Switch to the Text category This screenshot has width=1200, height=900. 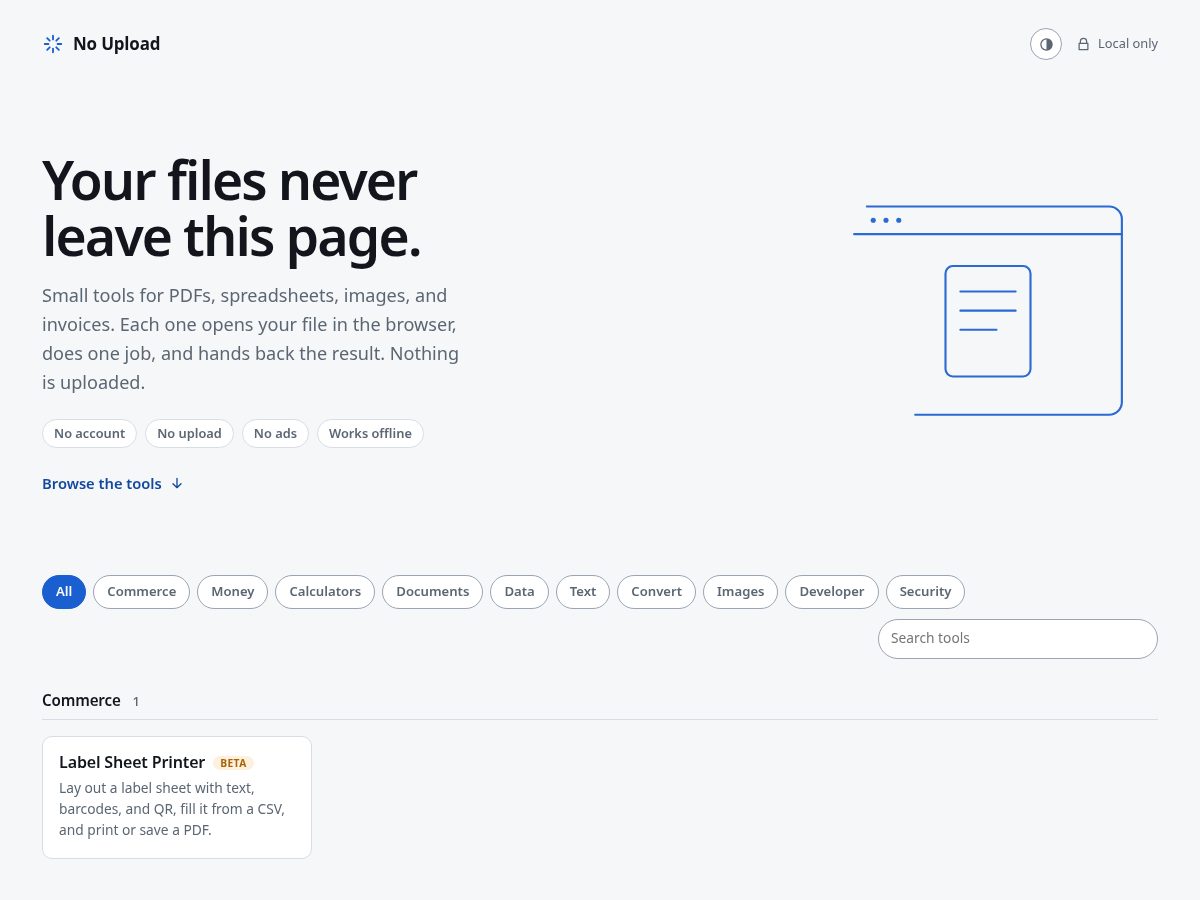583,592
